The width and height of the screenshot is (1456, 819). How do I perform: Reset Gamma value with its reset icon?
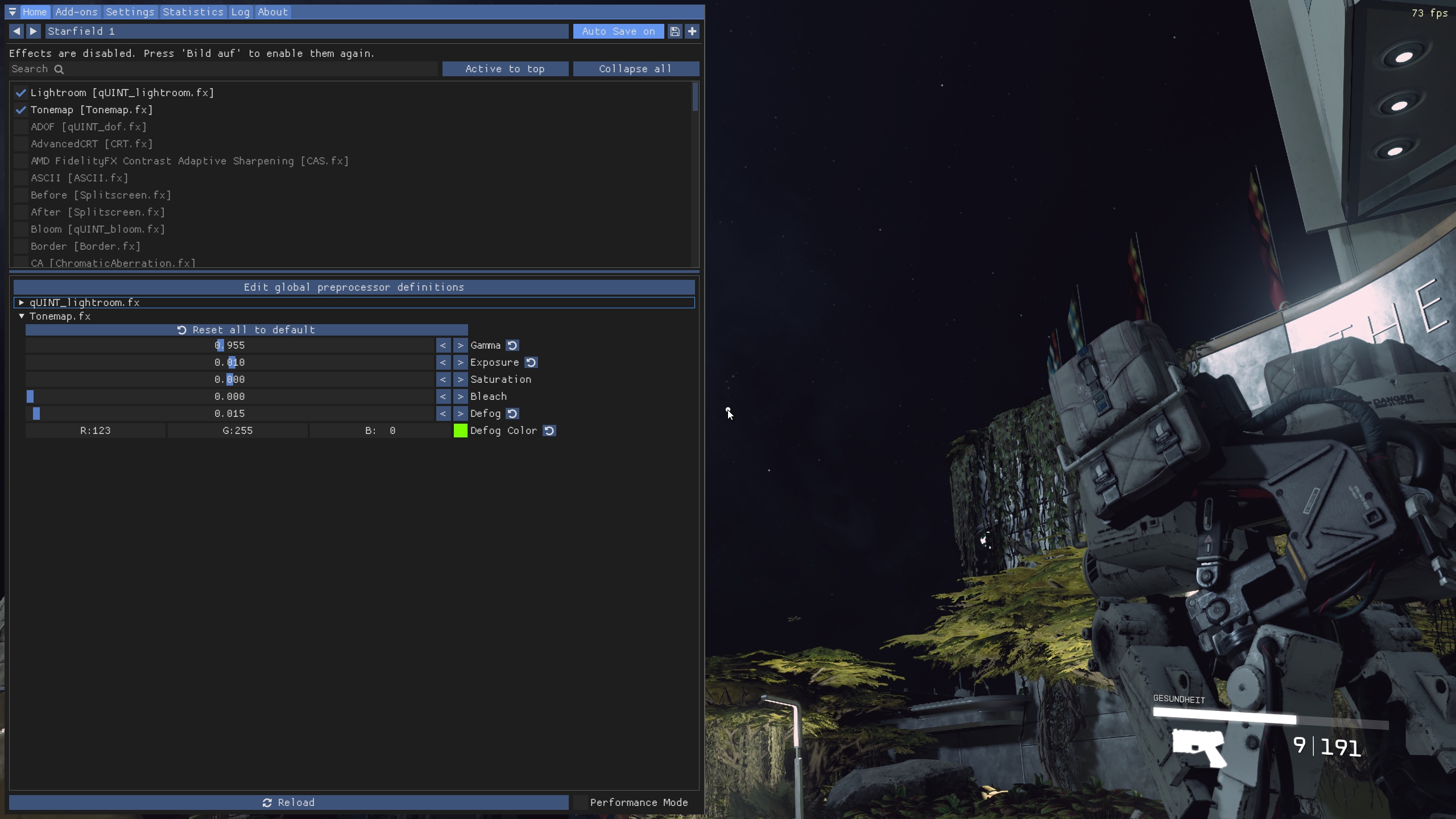click(512, 345)
